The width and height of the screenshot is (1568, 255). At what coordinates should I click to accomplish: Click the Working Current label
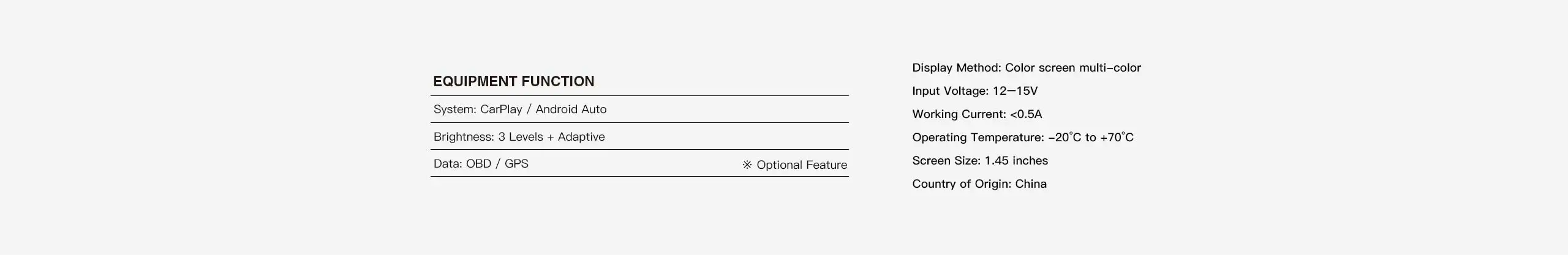coord(959,114)
